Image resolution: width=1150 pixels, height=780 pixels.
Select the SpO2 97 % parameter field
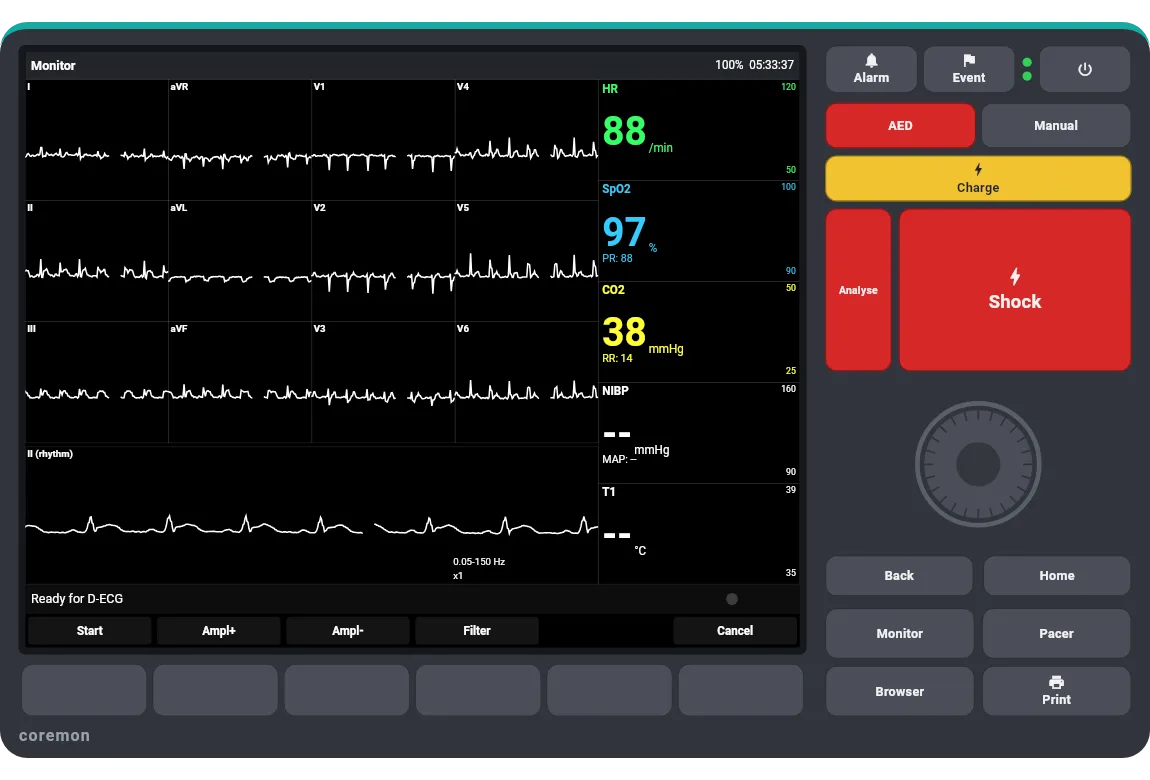point(699,231)
